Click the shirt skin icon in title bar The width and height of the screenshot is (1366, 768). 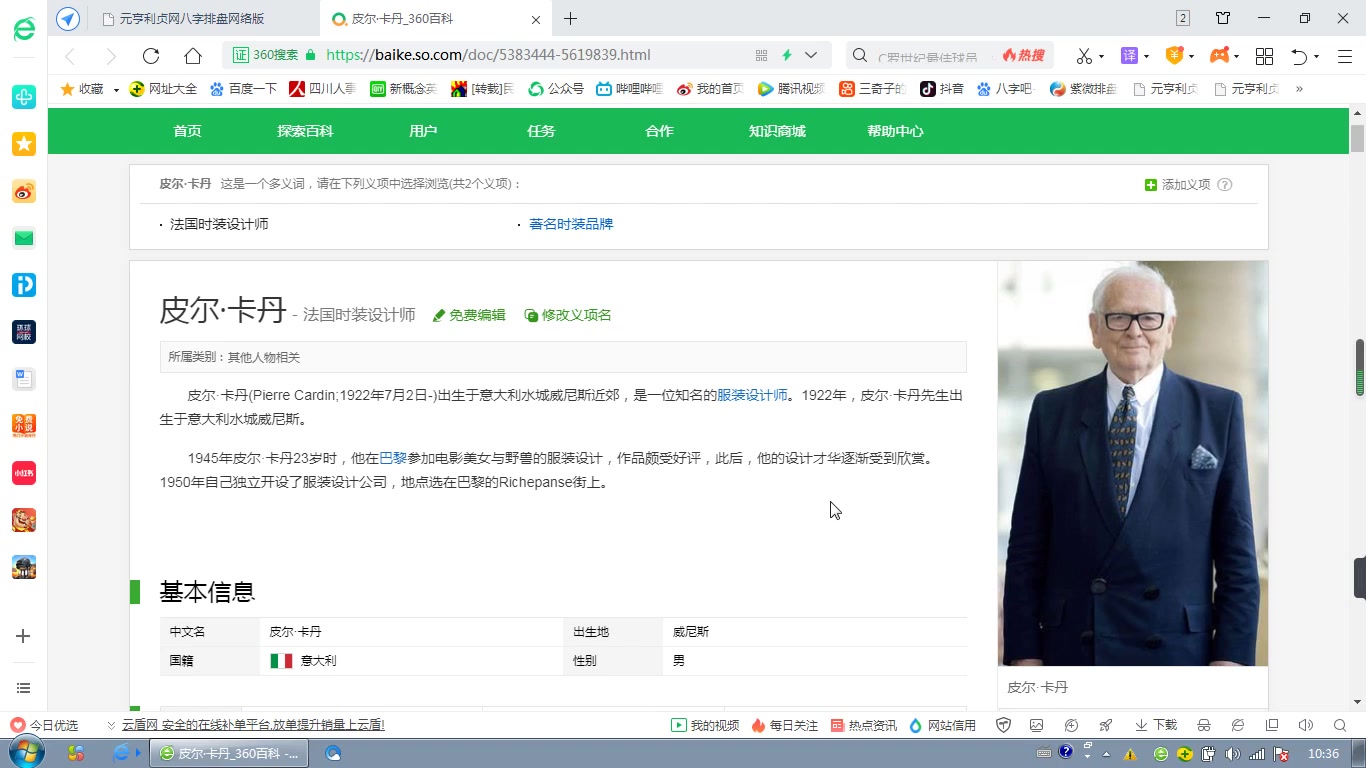coord(1223,18)
